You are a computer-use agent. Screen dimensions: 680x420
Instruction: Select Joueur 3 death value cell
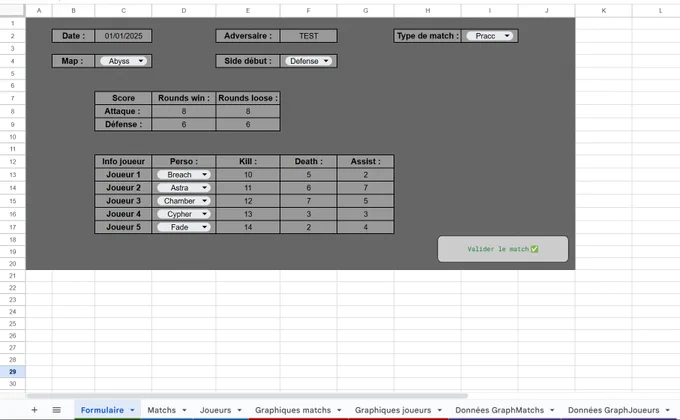tap(309, 201)
